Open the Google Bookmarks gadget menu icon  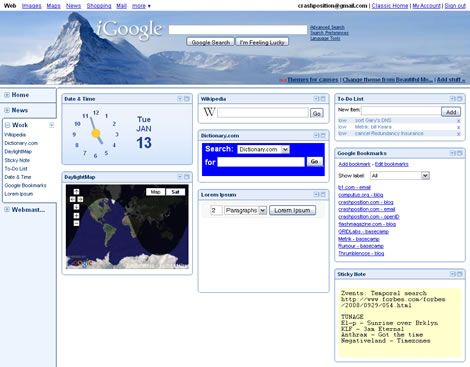pos(453,153)
